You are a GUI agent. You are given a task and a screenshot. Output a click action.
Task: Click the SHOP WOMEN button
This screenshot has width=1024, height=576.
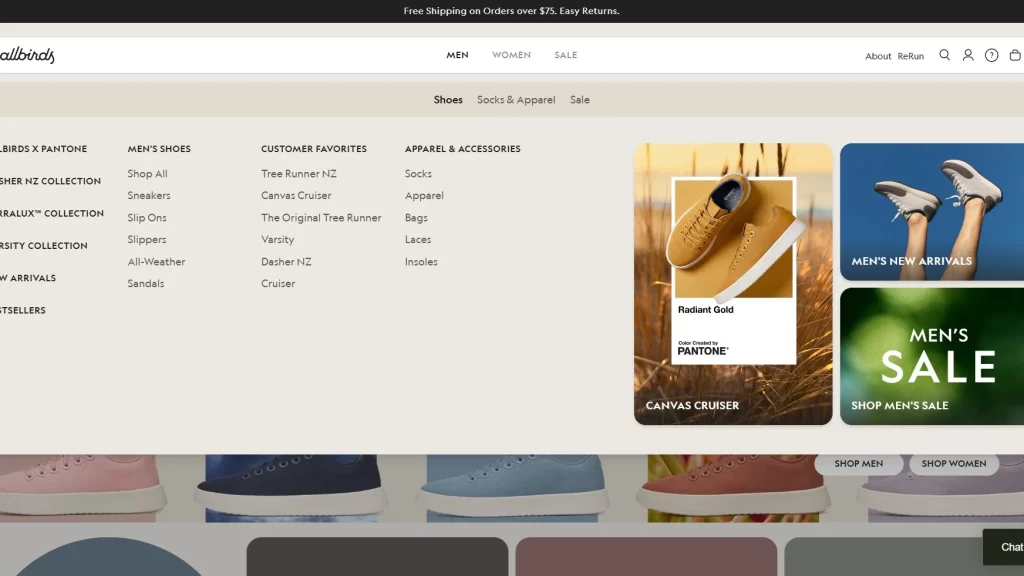click(x=953, y=464)
